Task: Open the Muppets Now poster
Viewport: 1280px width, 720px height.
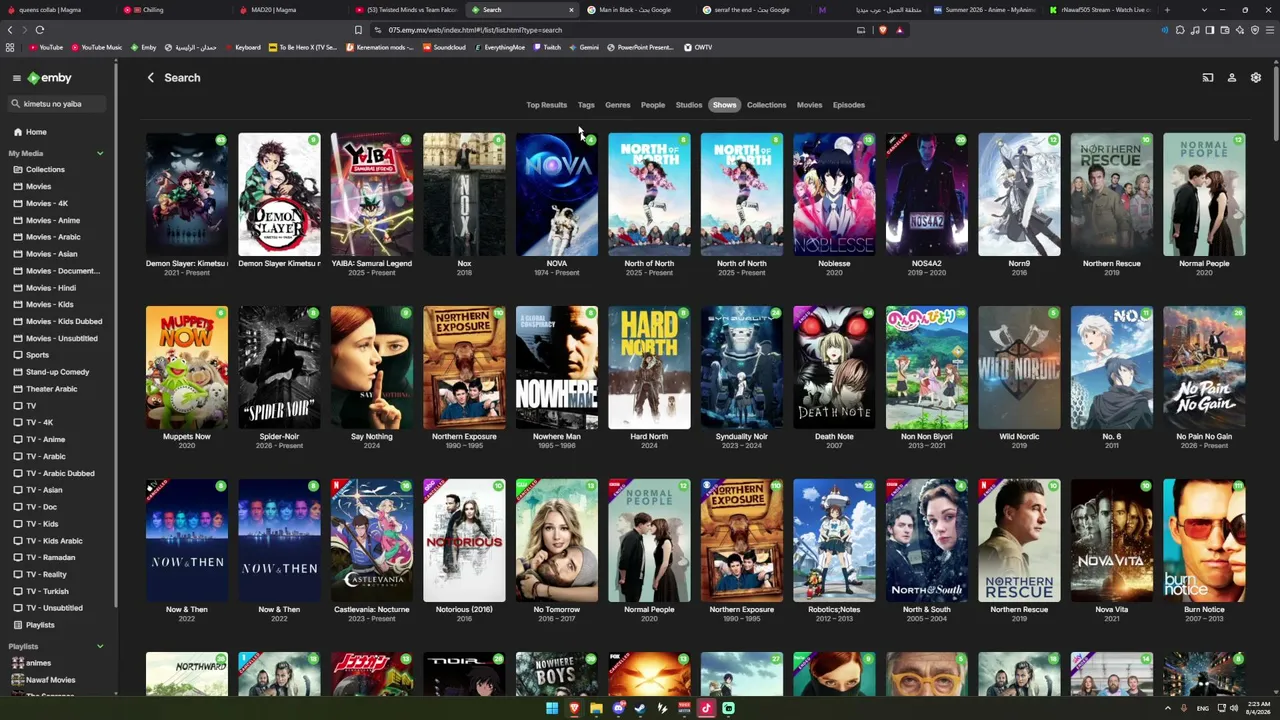Action: pos(187,367)
